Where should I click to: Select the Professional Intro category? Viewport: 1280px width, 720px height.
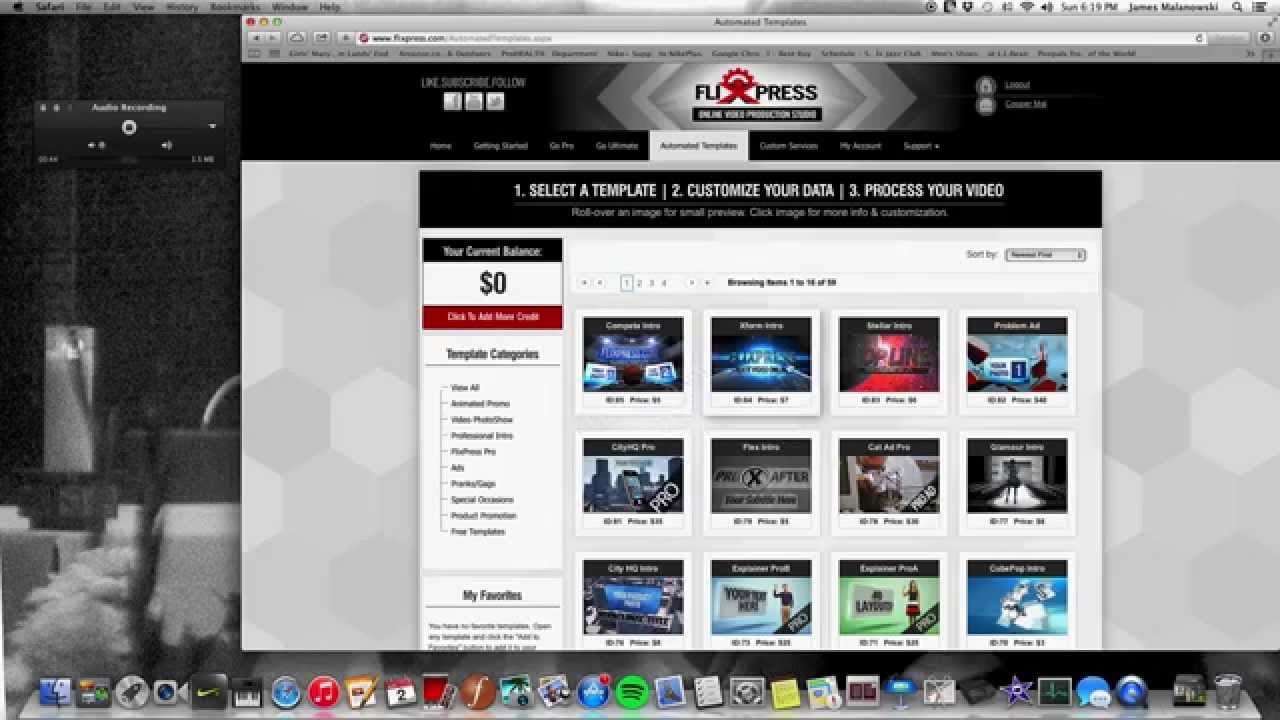point(482,436)
